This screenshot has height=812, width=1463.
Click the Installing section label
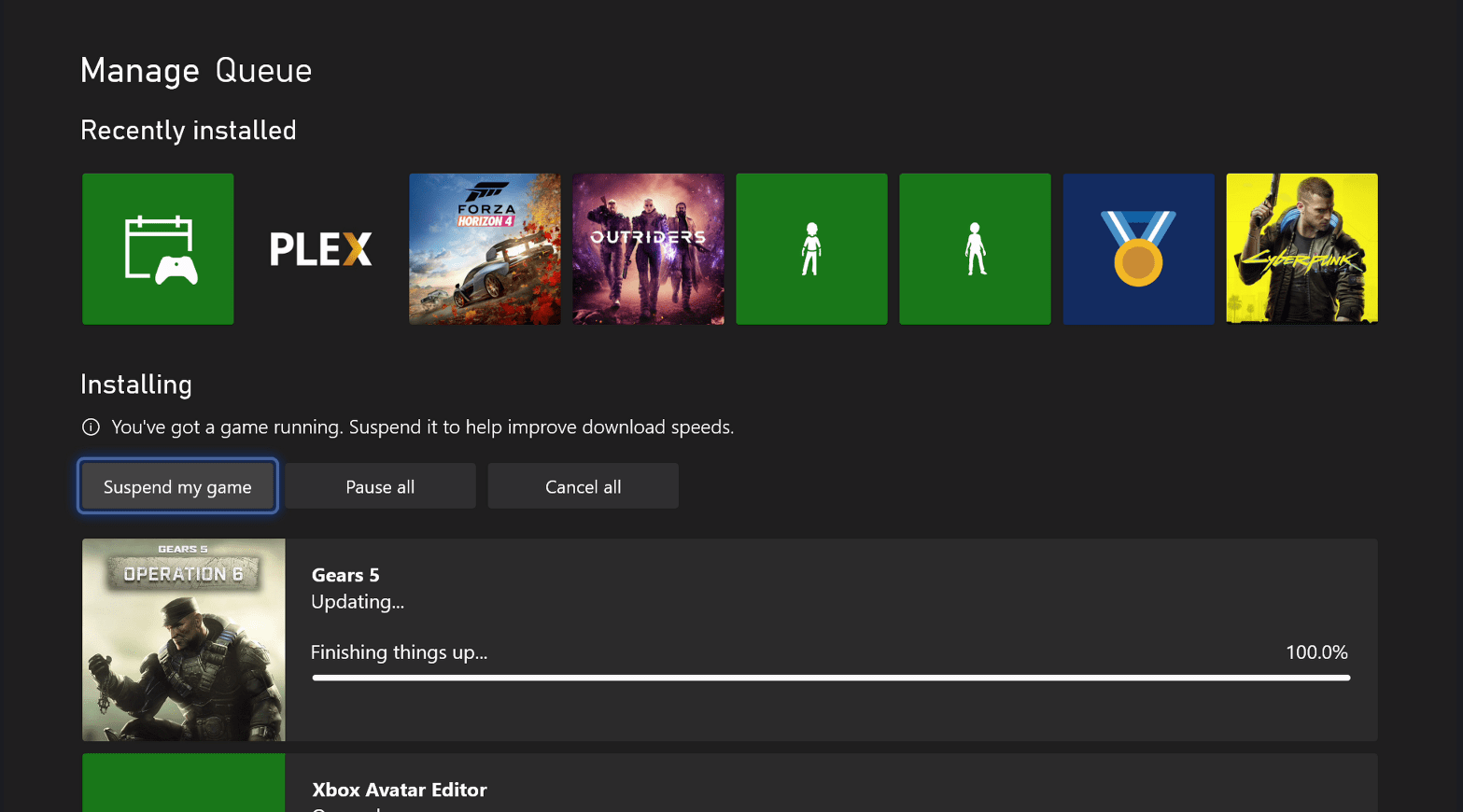pyautogui.click(x=135, y=384)
